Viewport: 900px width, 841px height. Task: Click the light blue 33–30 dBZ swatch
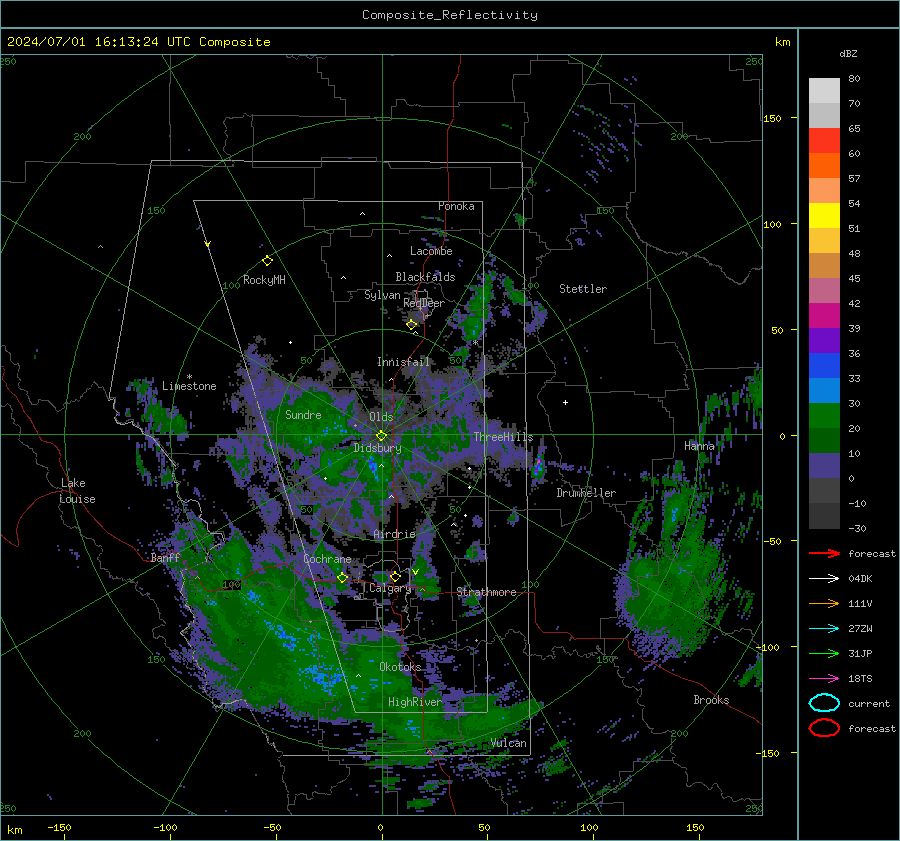point(824,391)
